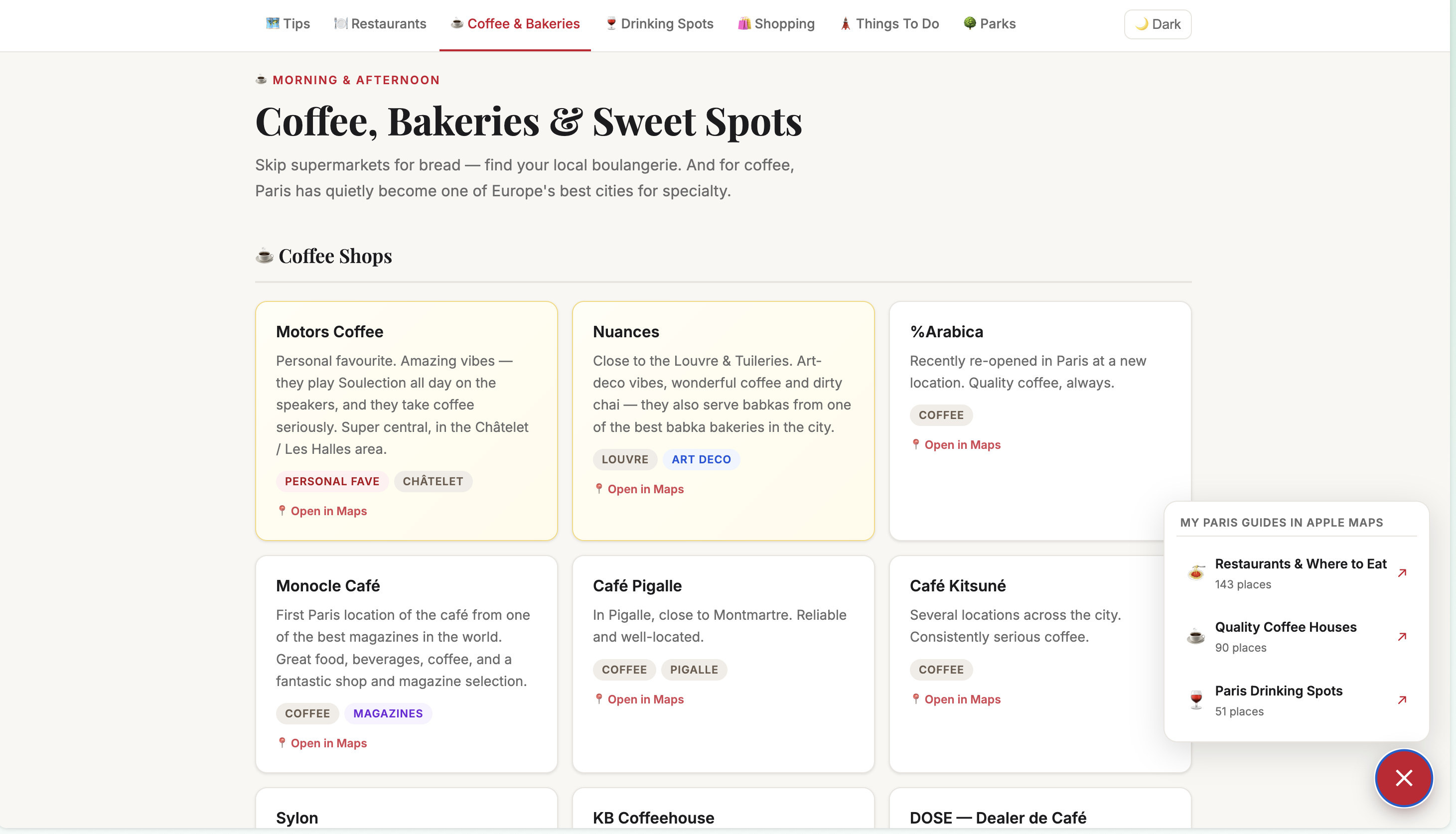Viewport: 1456px width, 834px height.
Task: Click the PERSONAL FAVE tag on Motors Coffee
Action: 332,481
